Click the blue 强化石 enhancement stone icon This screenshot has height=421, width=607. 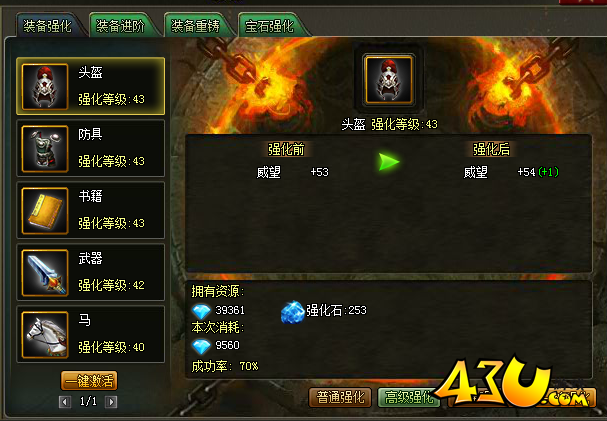[293, 312]
